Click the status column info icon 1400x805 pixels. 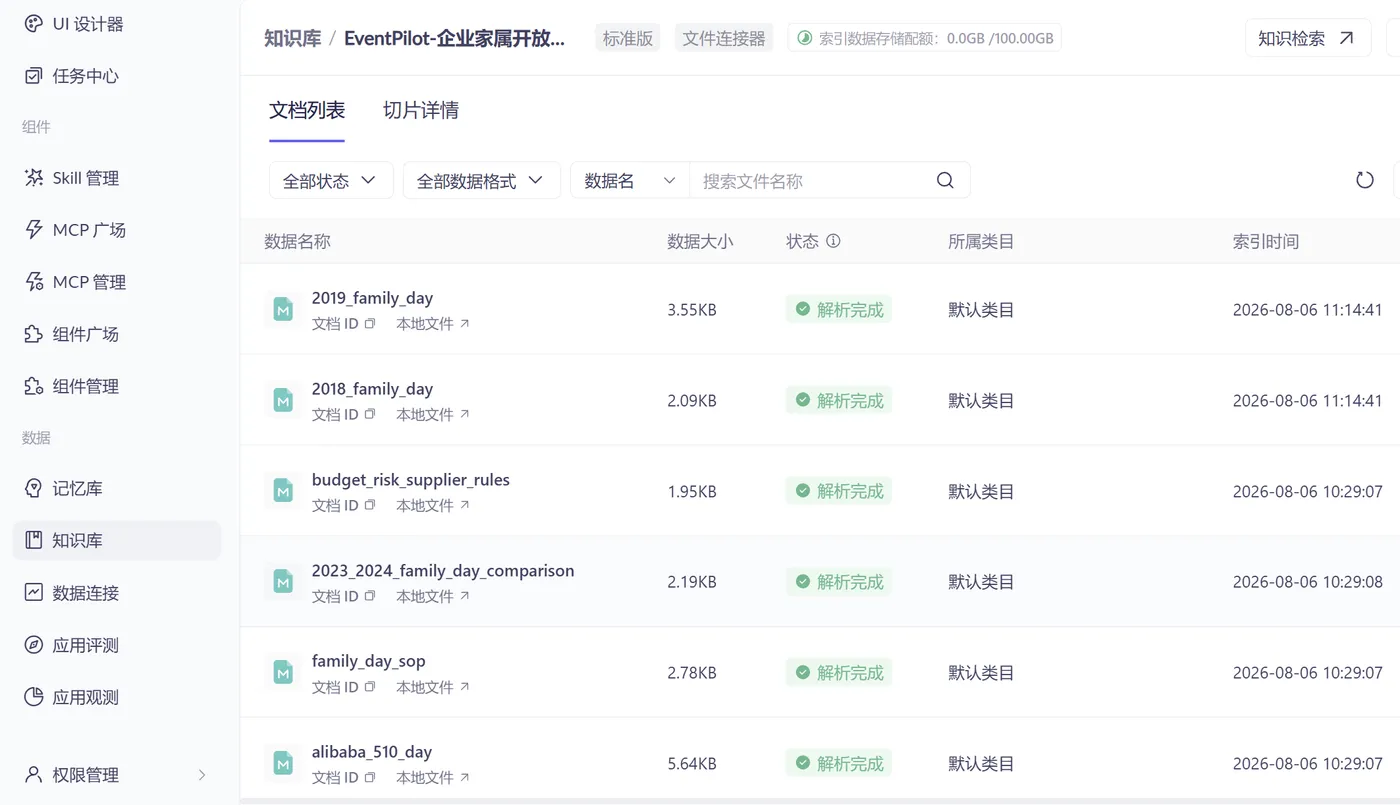tap(833, 241)
